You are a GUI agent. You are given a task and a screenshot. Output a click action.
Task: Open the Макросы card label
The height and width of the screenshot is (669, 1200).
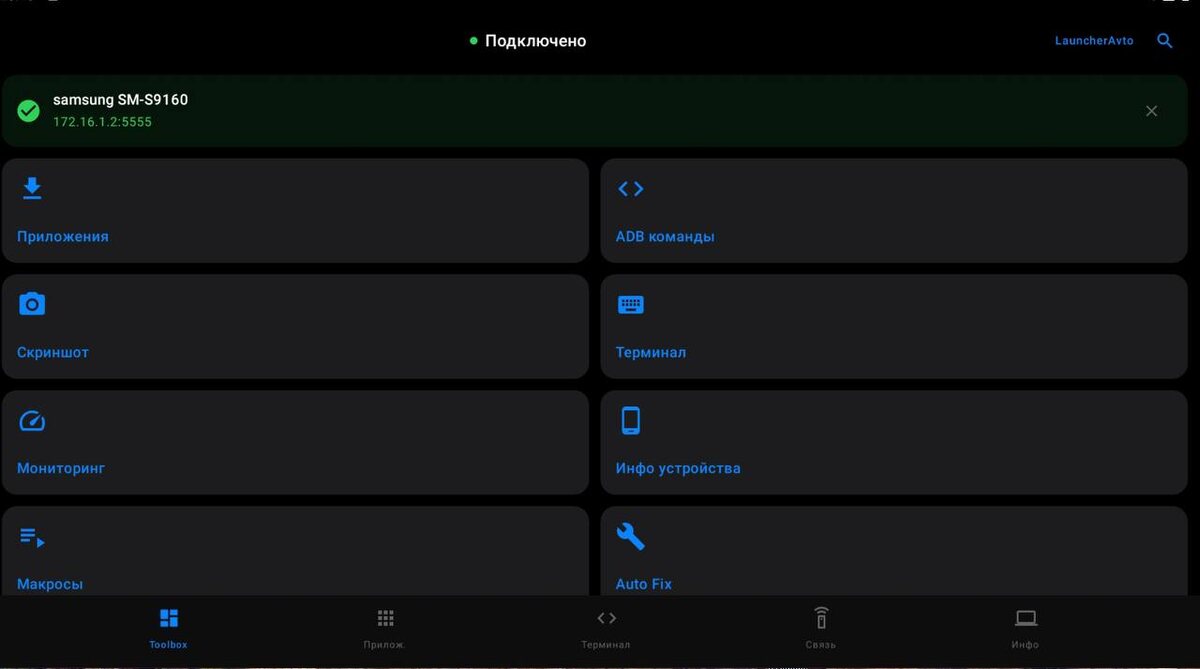coord(50,584)
